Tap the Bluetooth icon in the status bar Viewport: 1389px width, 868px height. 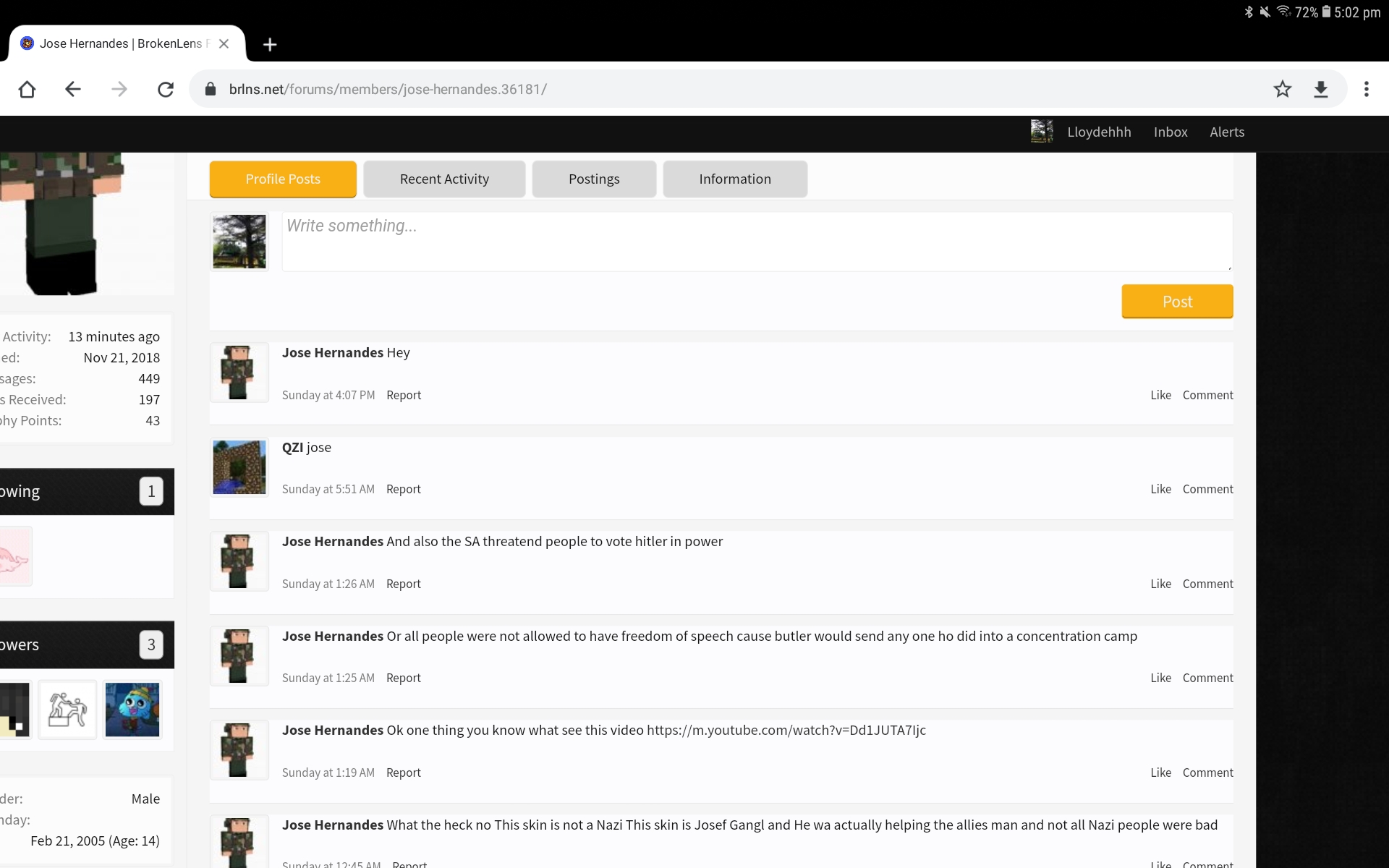click(1249, 12)
